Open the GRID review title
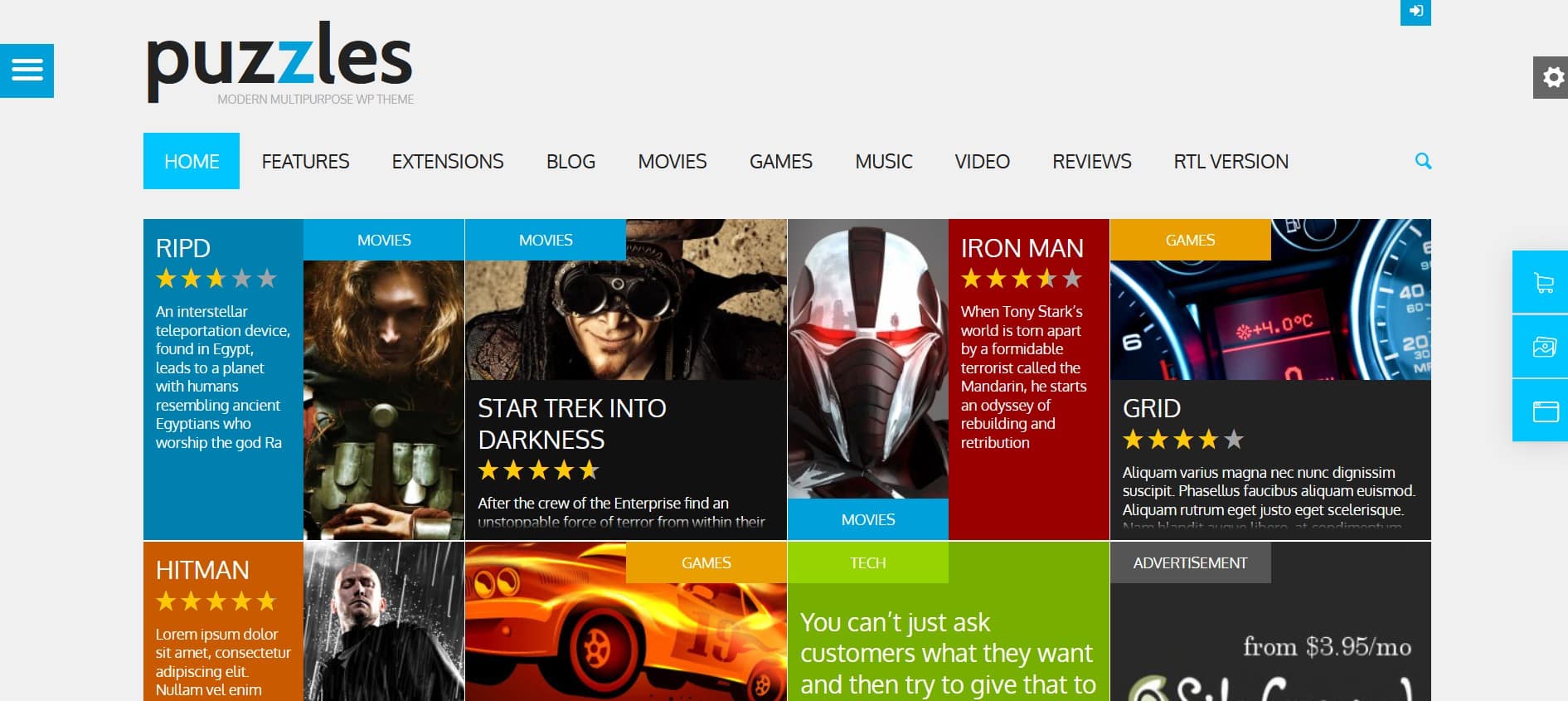Viewport: 1568px width, 701px height. click(1152, 408)
